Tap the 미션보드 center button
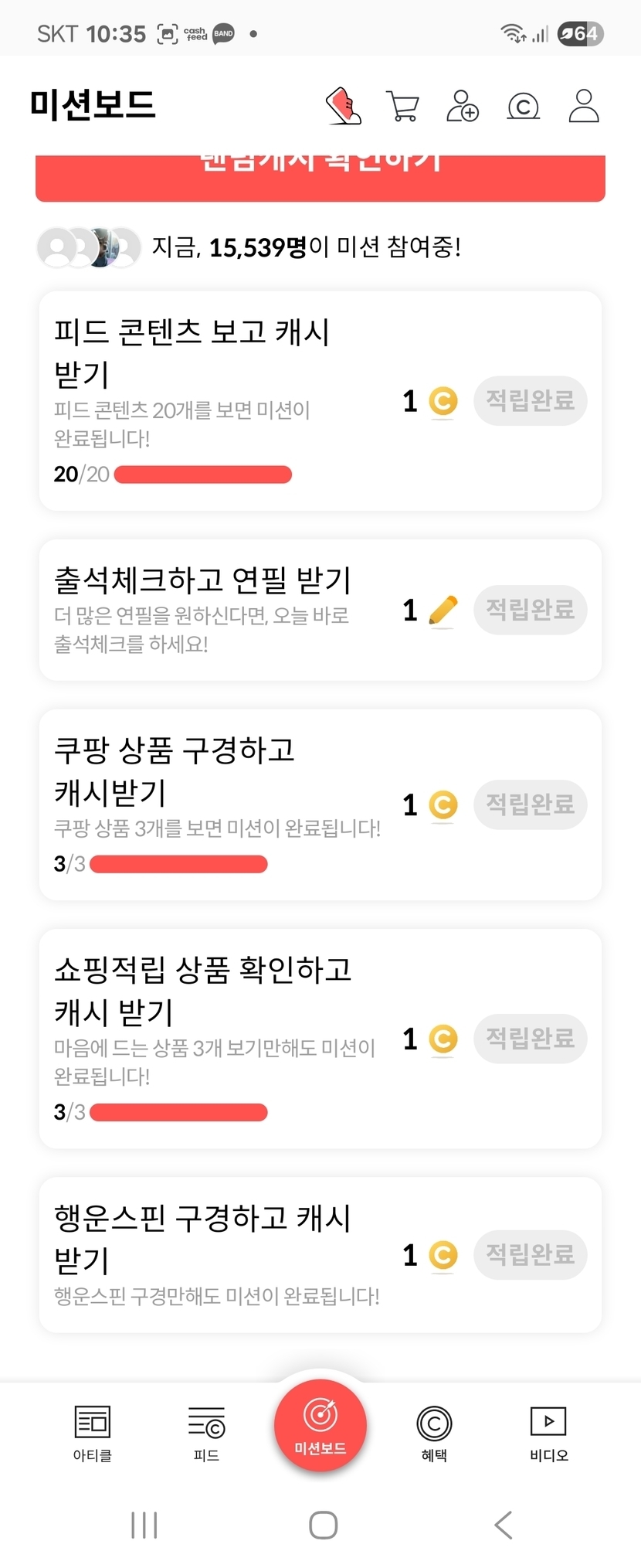Image resolution: width=641 pixels, height=1568 pixels. tap(320, 1424)
